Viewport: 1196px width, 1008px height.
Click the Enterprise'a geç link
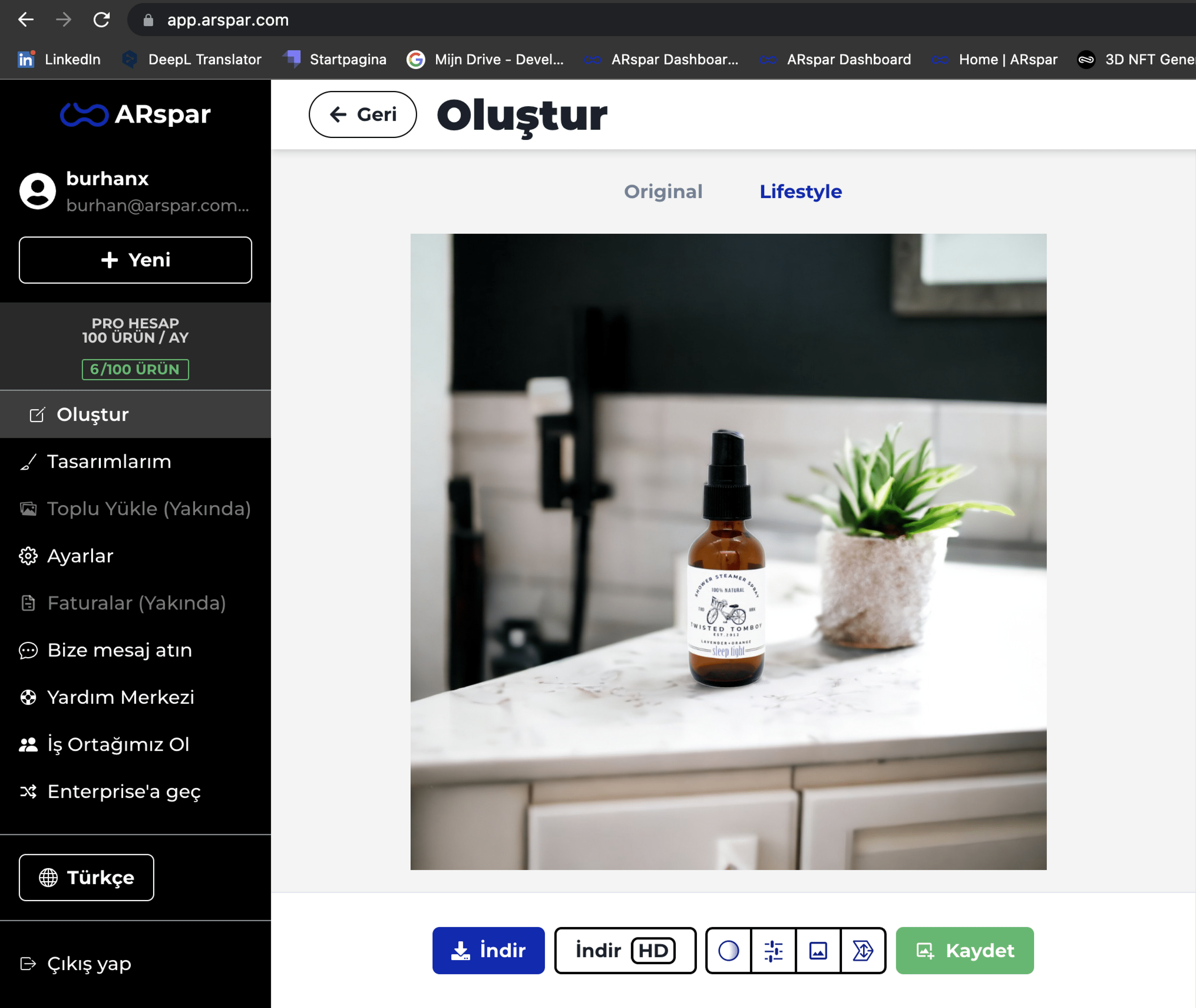(x=124, y=791)
